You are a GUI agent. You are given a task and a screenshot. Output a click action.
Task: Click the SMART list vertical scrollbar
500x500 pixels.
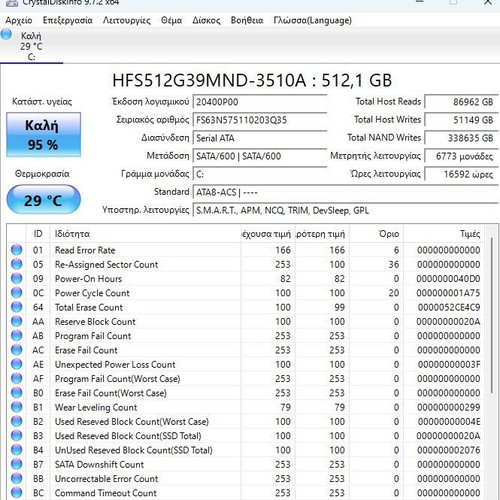pos(492,315)
